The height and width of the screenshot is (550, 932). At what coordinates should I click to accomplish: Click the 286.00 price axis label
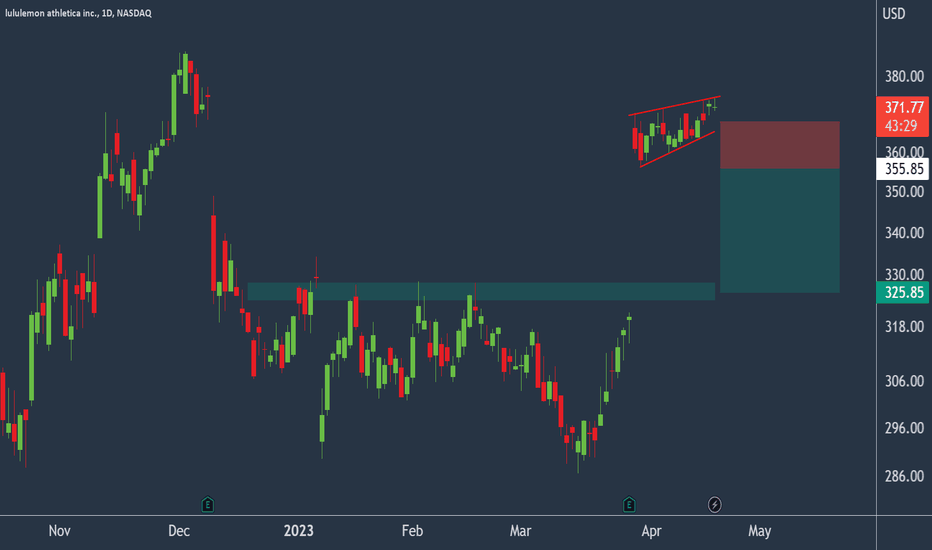coord(904,476)
